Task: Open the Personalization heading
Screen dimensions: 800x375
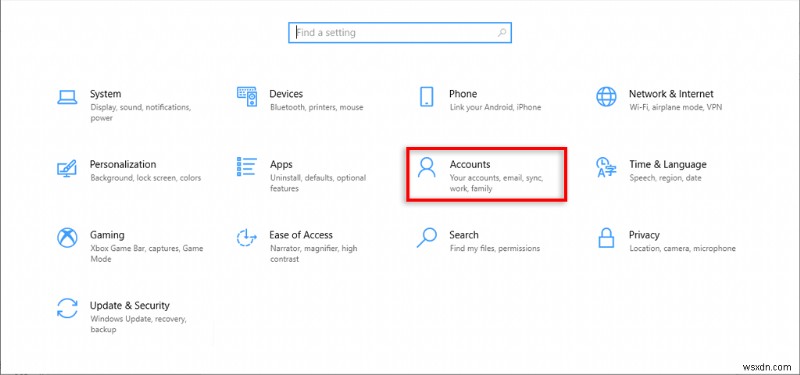Action: pyautogui.click(x=123, y=164)
